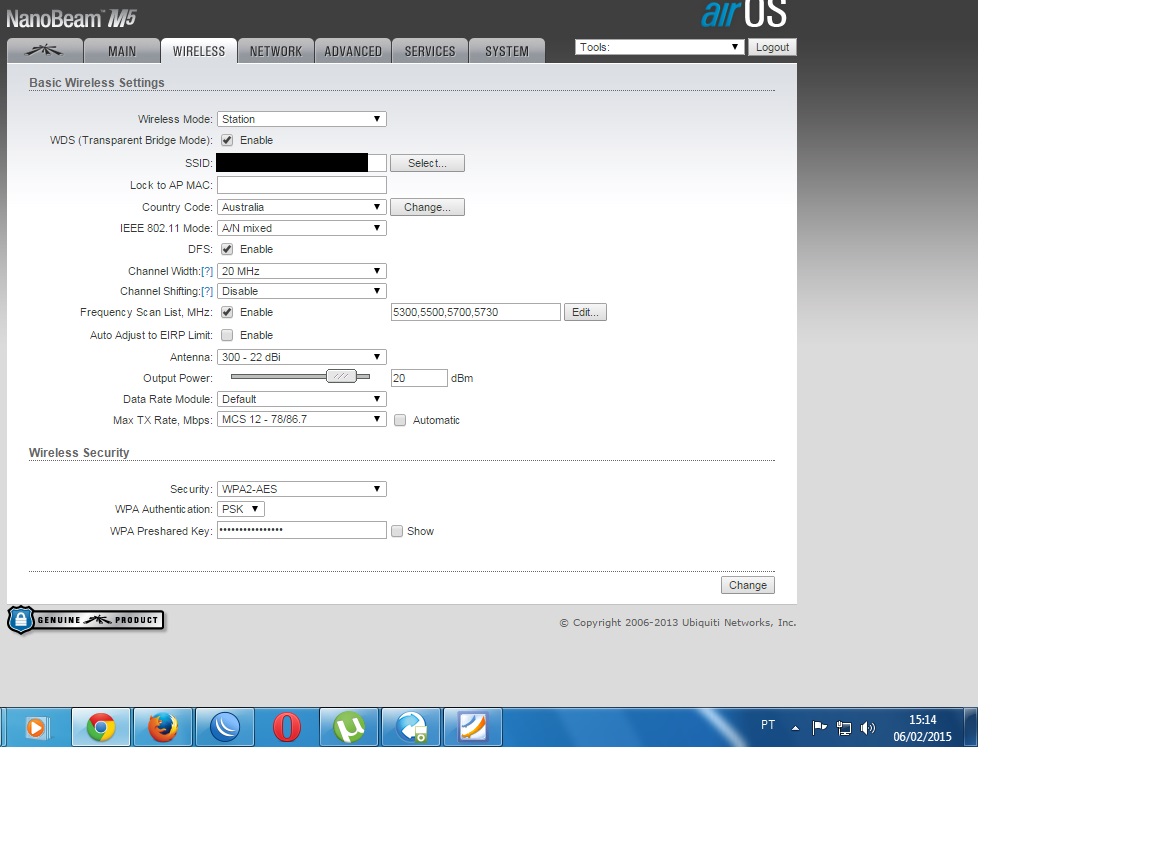1152x864 pixels.
Task: Click the Output Power dBm field
Action: (419, 378)
